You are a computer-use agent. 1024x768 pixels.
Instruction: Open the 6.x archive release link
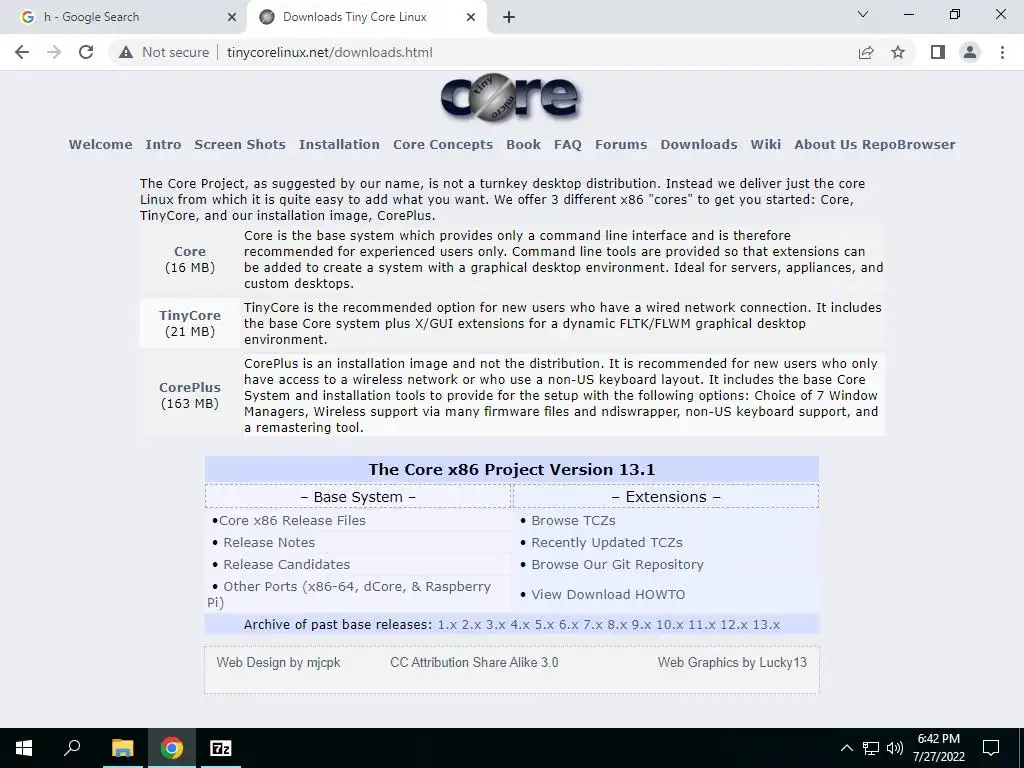click(568, 624)
